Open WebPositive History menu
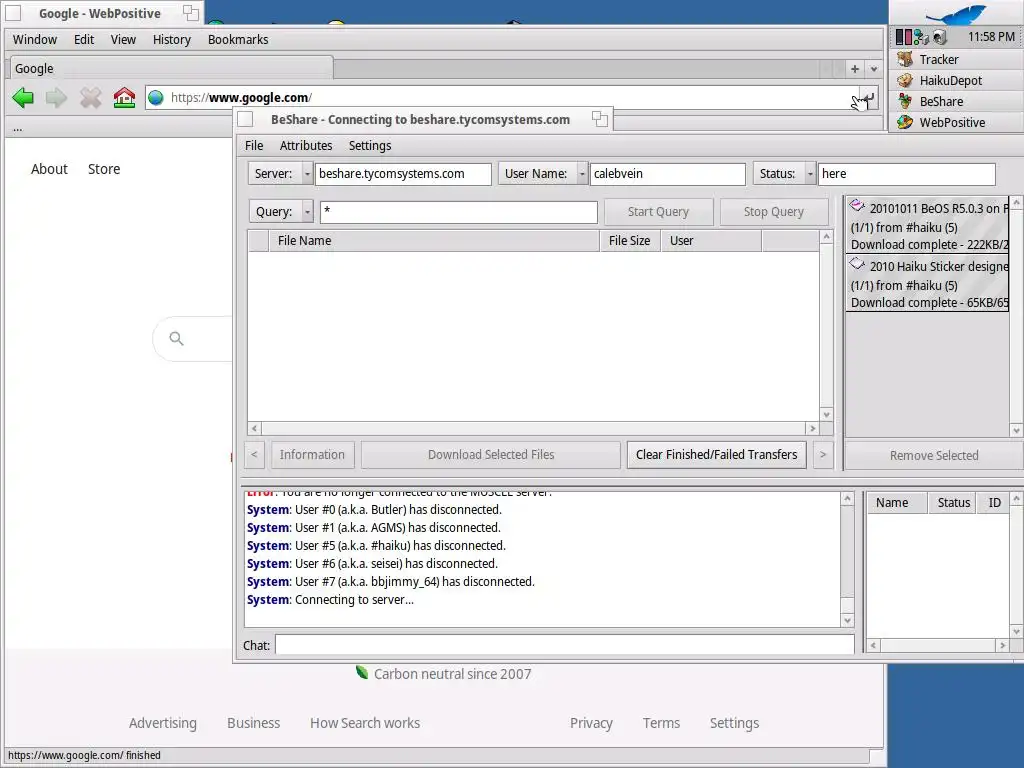Viewport: 1024px width, 768px height. pyautogui.click(x=172, y=40)
